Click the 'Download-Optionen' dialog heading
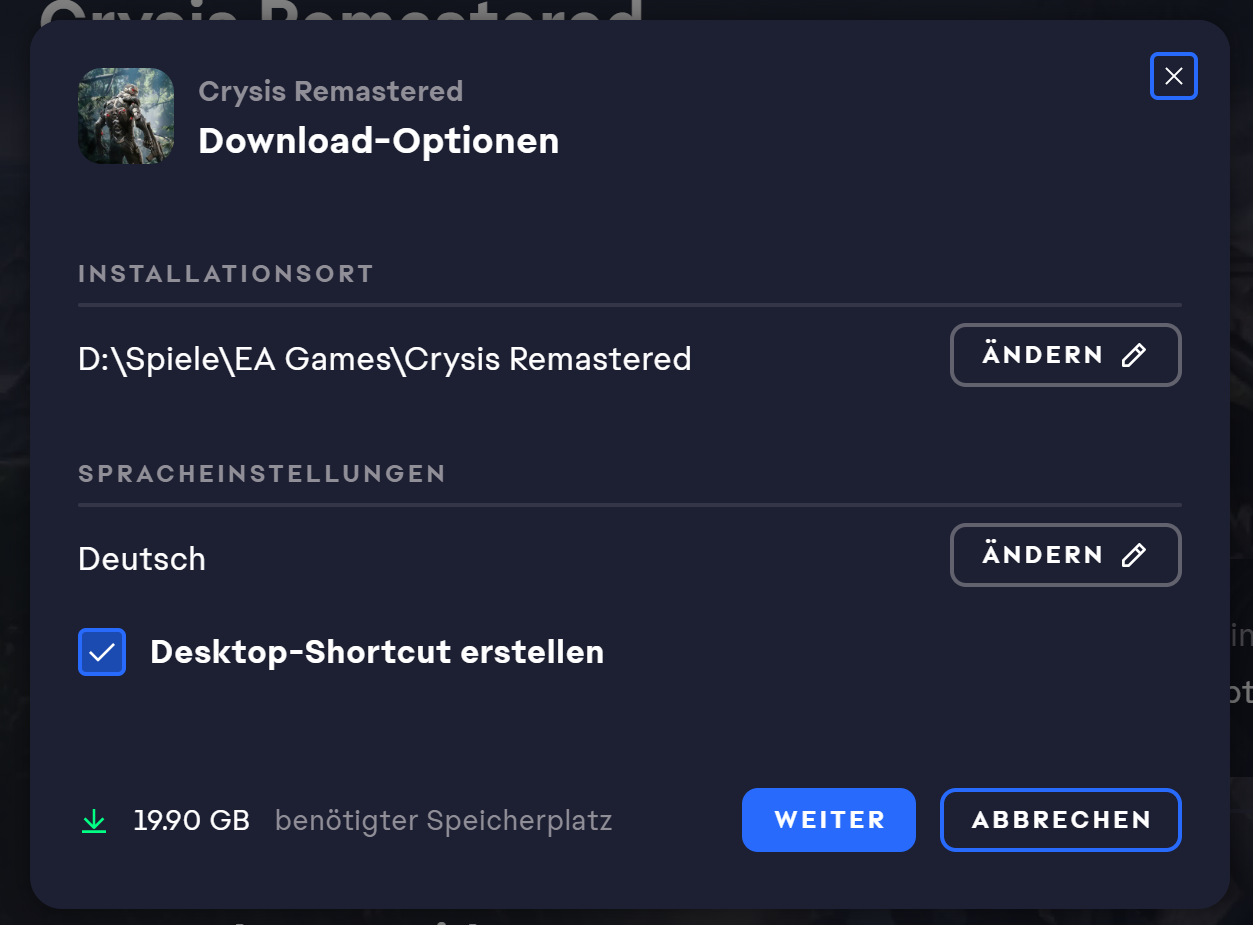Image resolution: width=1253 pixels, height=925 pixels. coord(378,141)
